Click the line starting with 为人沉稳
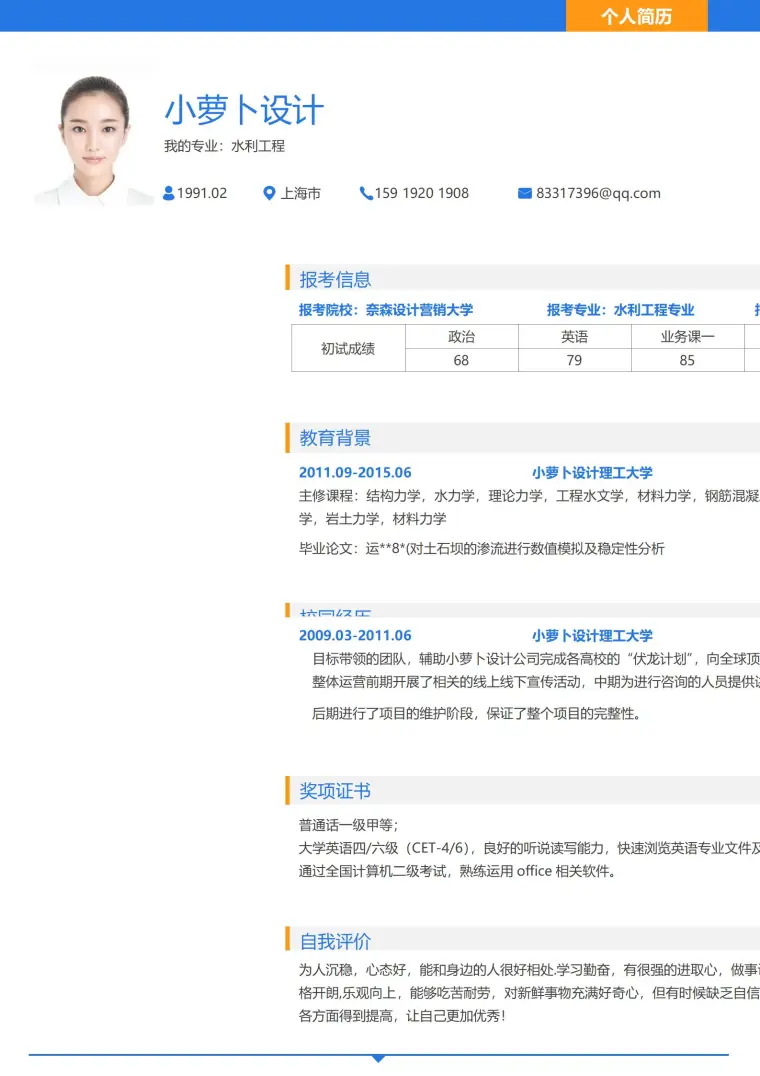The height and width of the screenshot is (1076, 760). tap(529, 970)
